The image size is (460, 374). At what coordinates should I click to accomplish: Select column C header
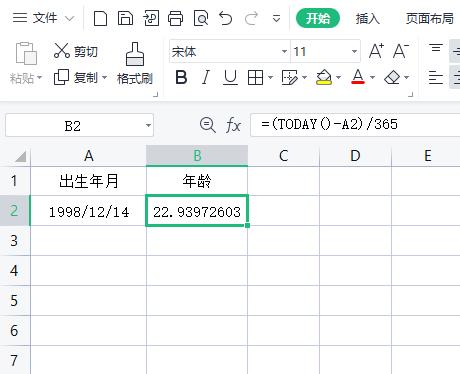tap(284, 156)
